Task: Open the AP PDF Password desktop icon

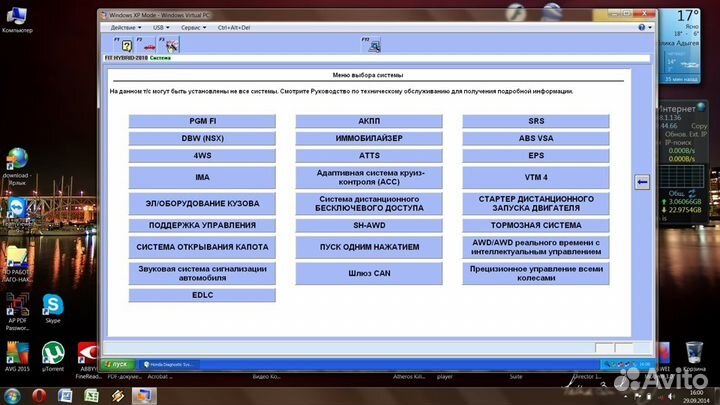Action: pyautogui.click(x=17, y=312)
